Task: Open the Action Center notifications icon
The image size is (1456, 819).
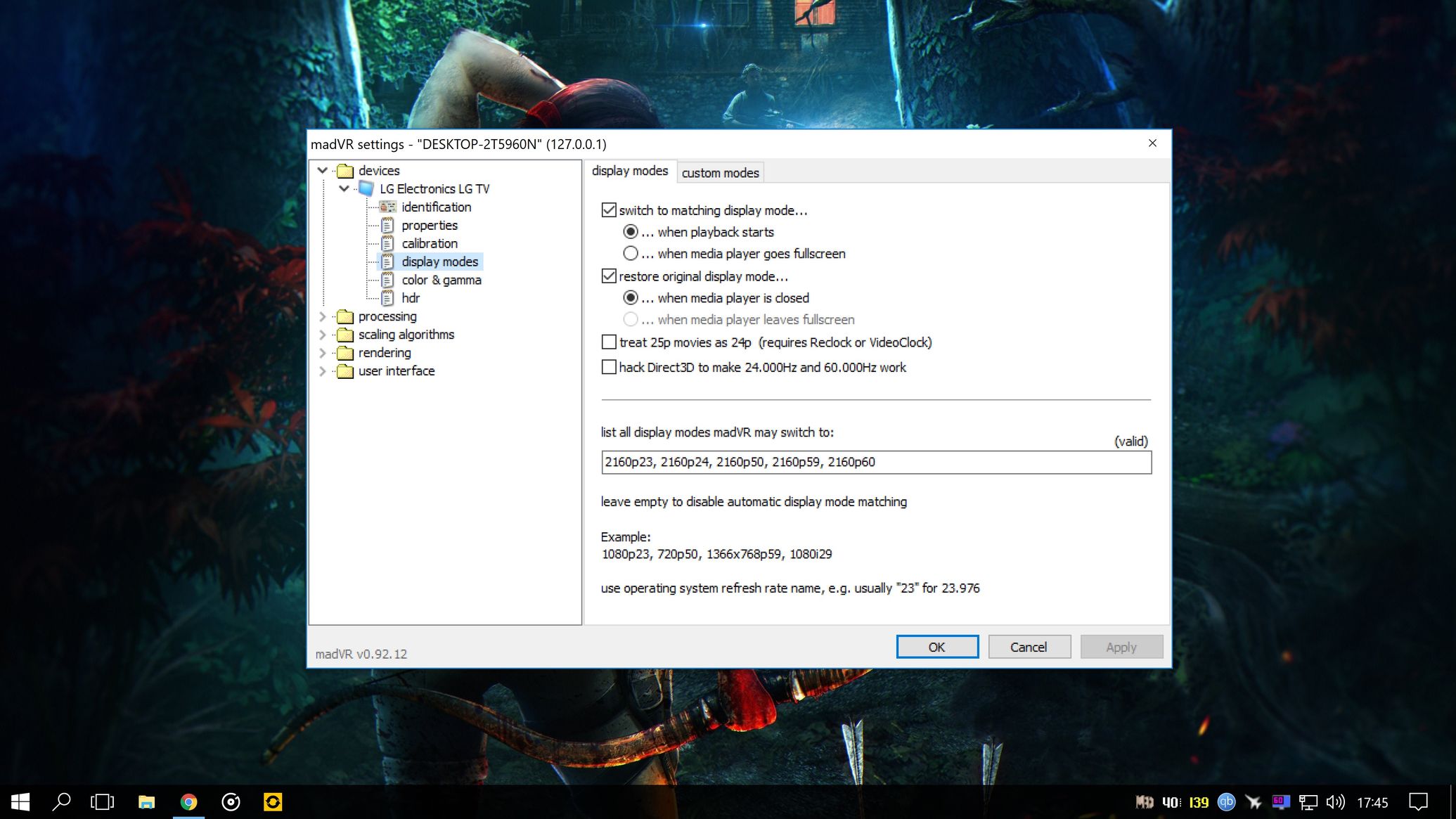Action: (1418, 801)
